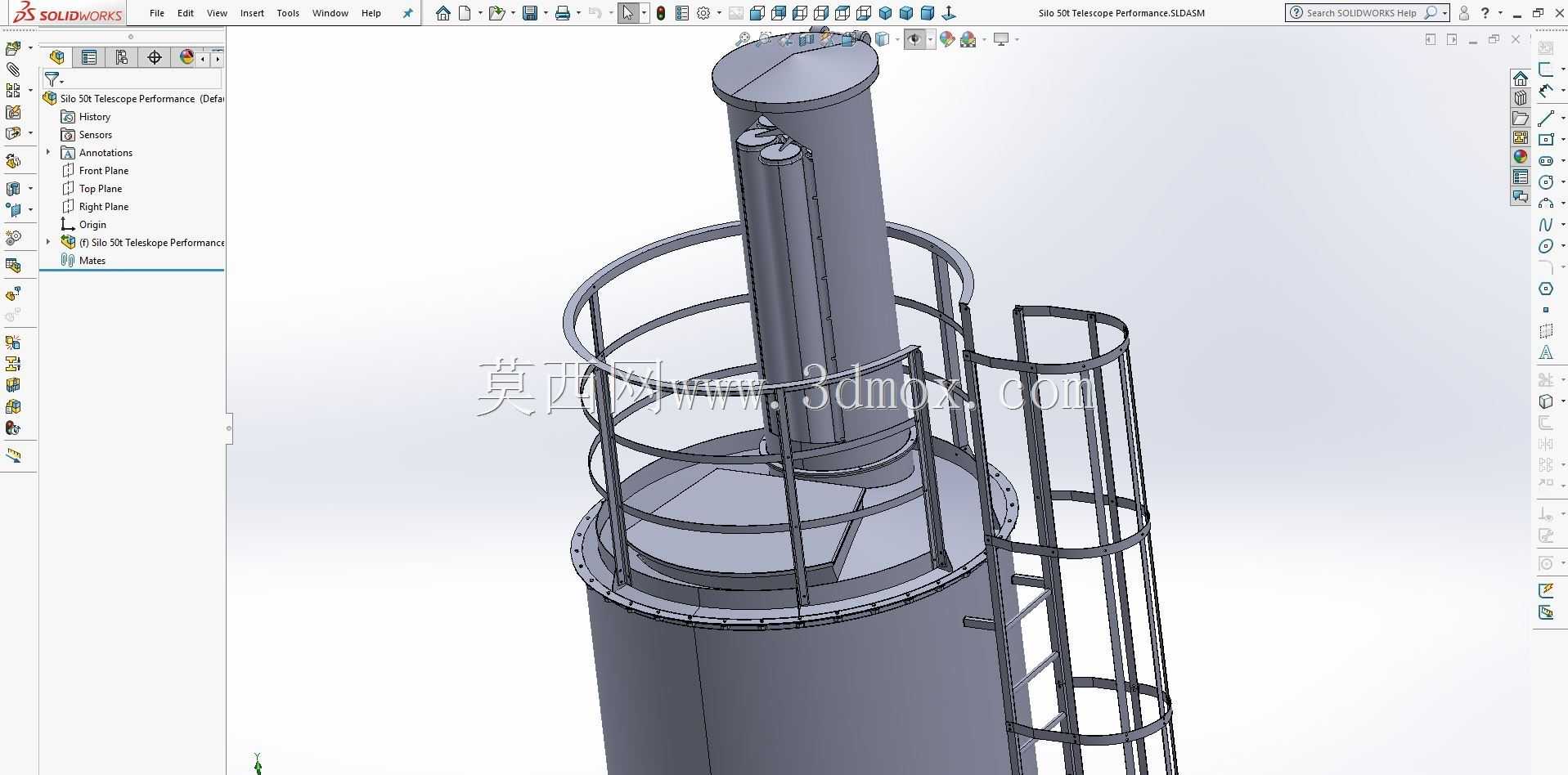
Task: Open Edit Appearance color ball icon
Action: point(947,39)
